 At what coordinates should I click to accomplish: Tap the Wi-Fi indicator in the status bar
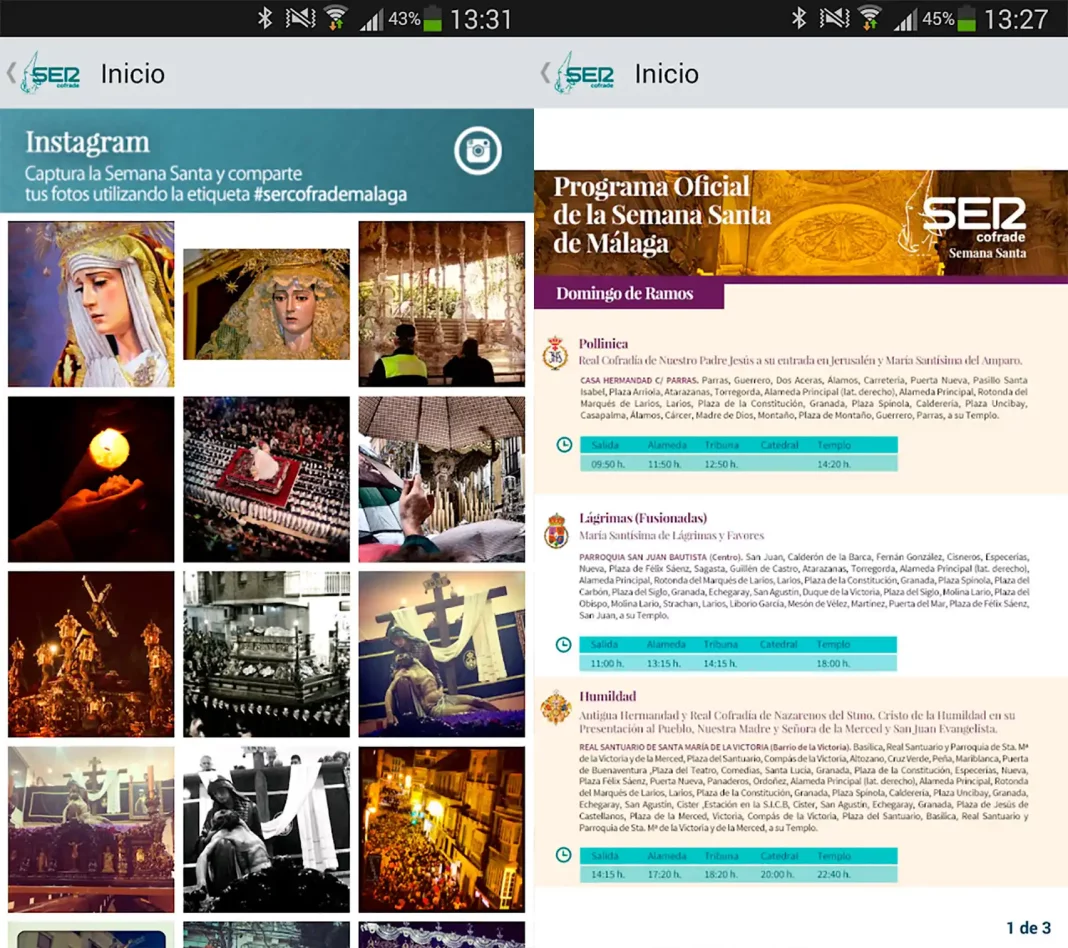pos(335,17)
